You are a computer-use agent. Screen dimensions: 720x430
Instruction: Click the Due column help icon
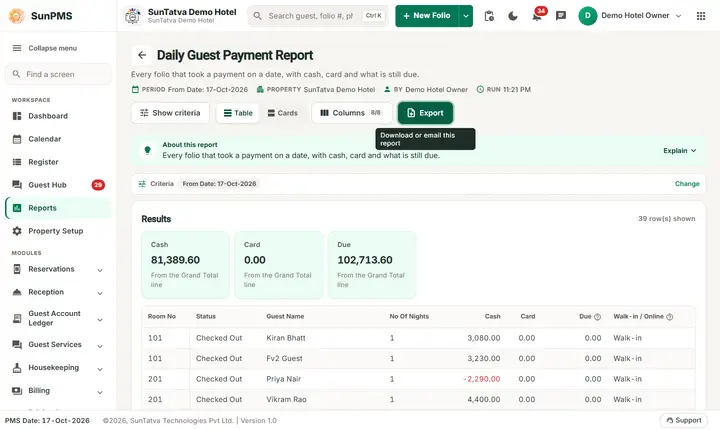coord(597,317)
